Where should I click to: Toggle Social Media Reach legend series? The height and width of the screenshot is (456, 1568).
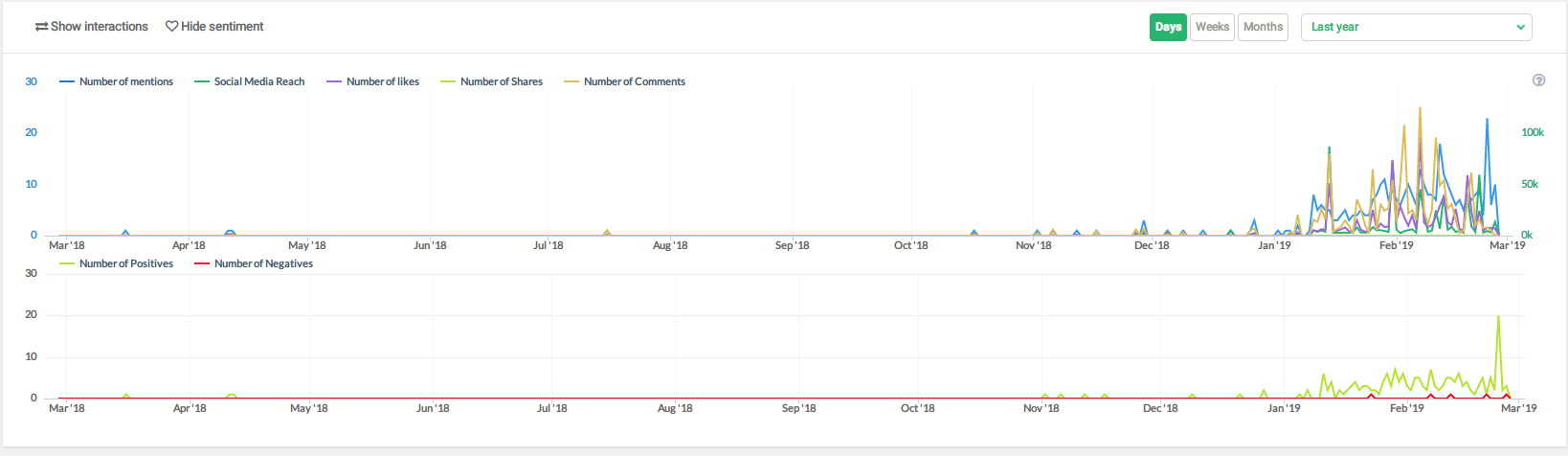point(250,81)
